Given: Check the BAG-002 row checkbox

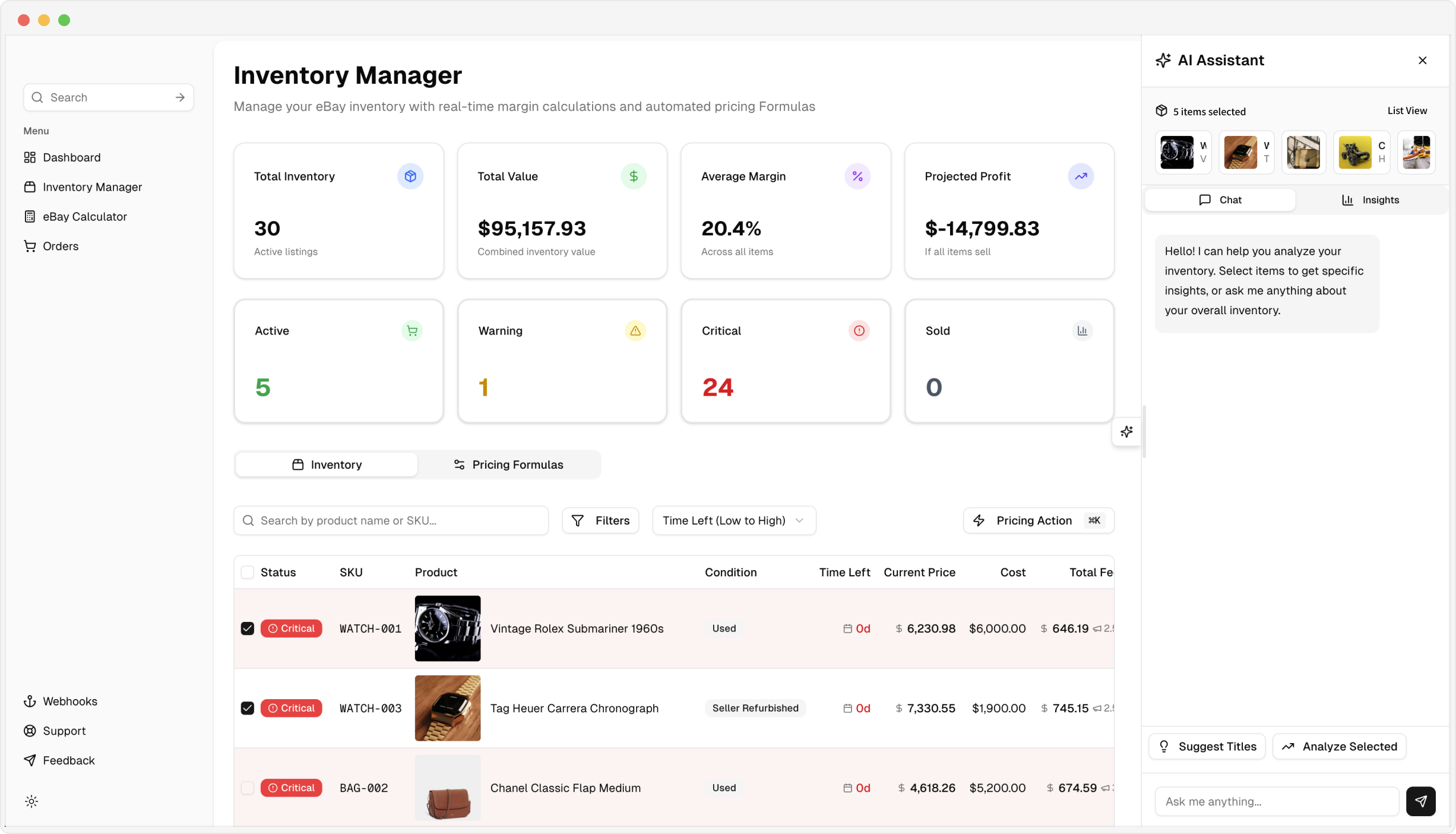Looking at the screenshot, I should click(248, 788).
